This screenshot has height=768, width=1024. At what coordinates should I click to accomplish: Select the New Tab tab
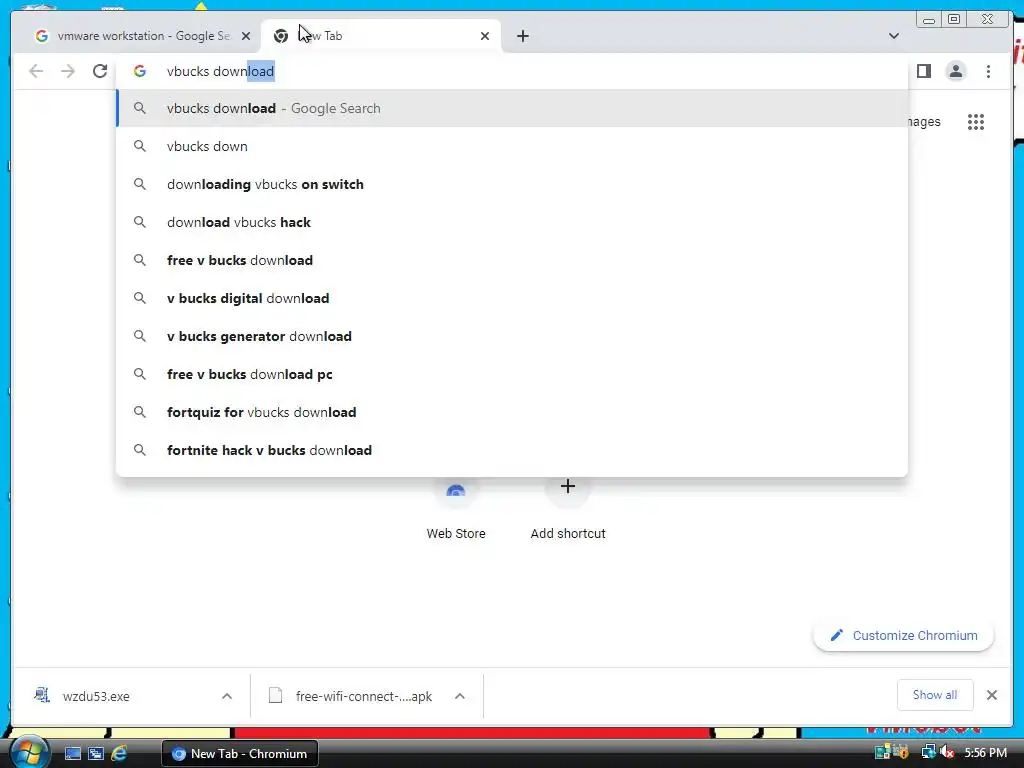(x=380, y=36)
